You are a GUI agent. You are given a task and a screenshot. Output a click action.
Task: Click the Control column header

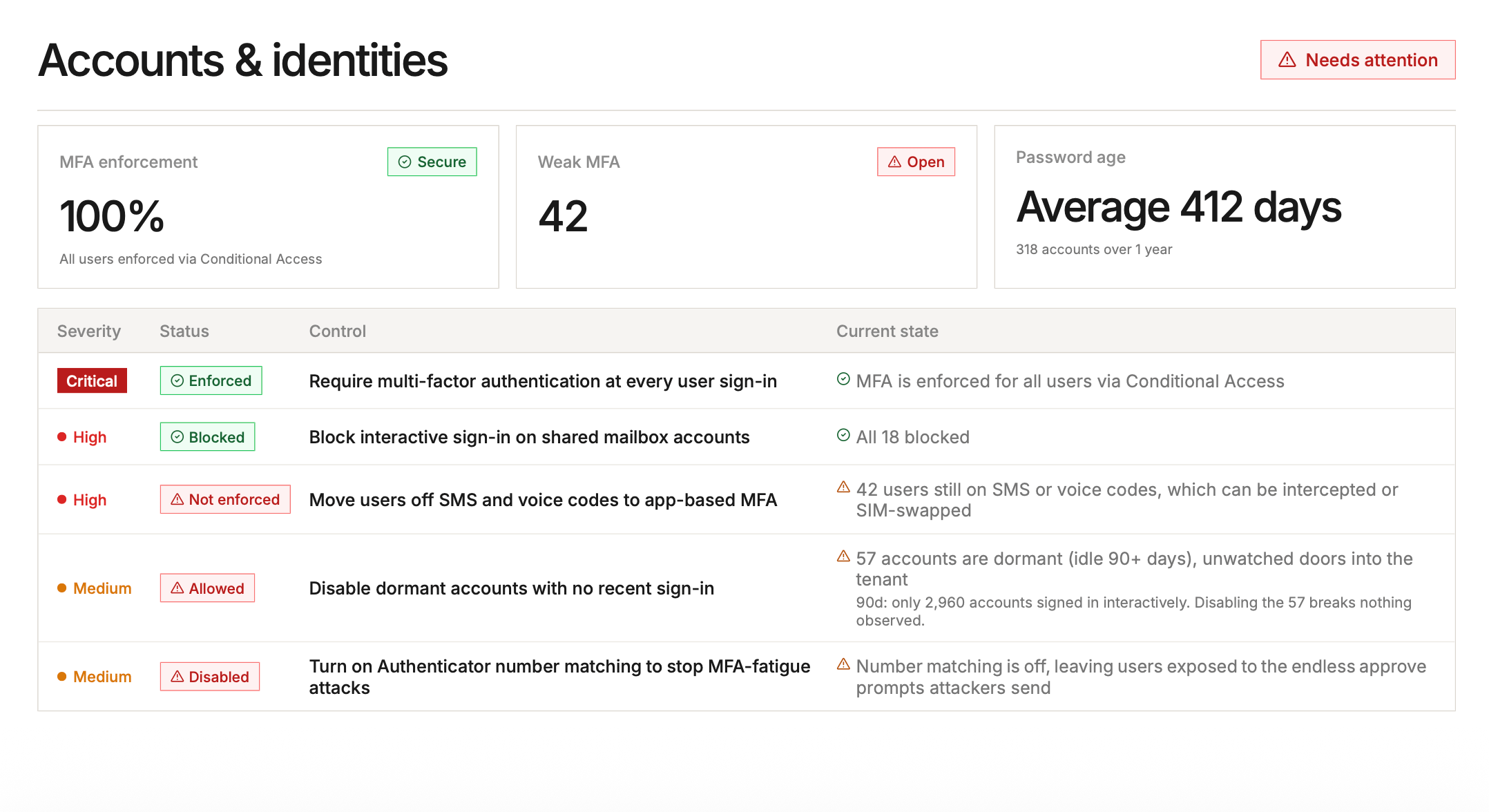click(x=338, y=331)
